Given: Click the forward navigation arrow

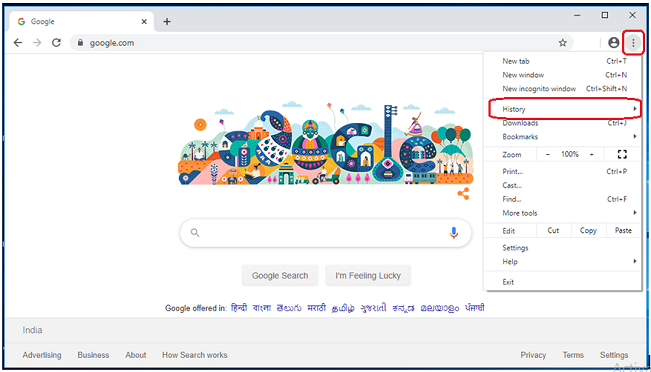Looking at the screenshot, I should [37, 42].
